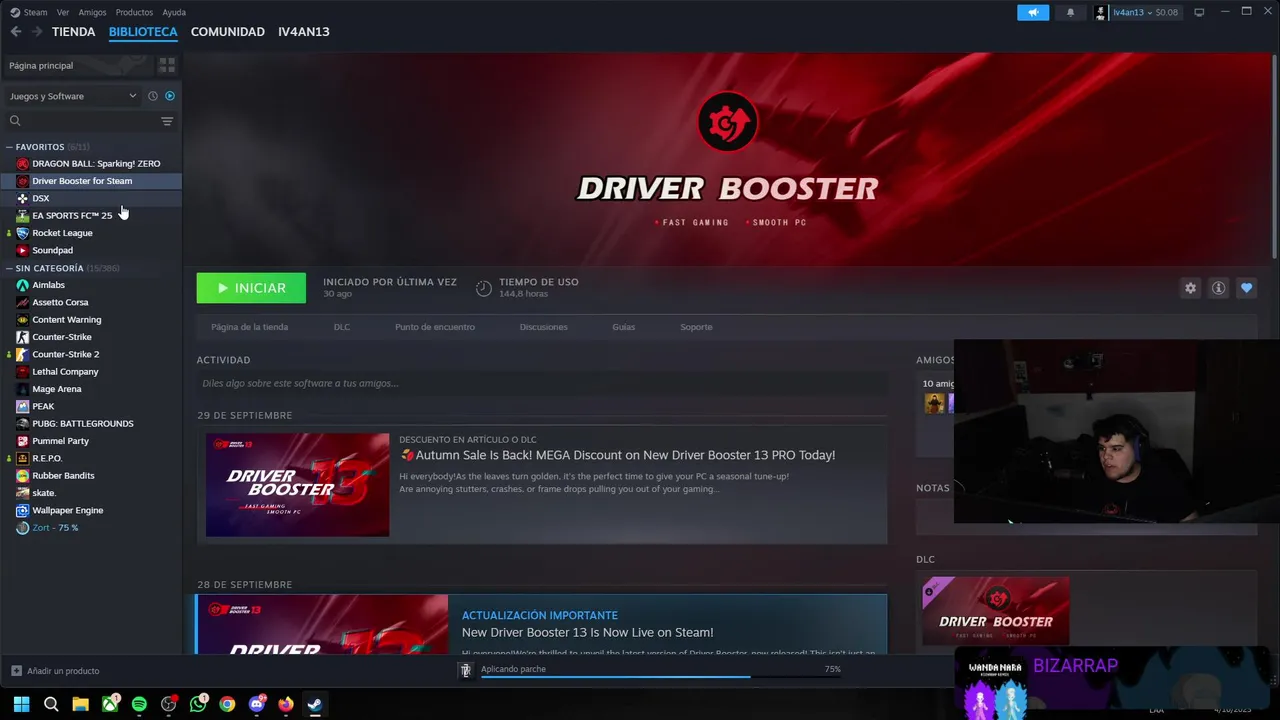1280x720 pixels.
Task: Open the DLC link
Action: (x=342, y=327)
